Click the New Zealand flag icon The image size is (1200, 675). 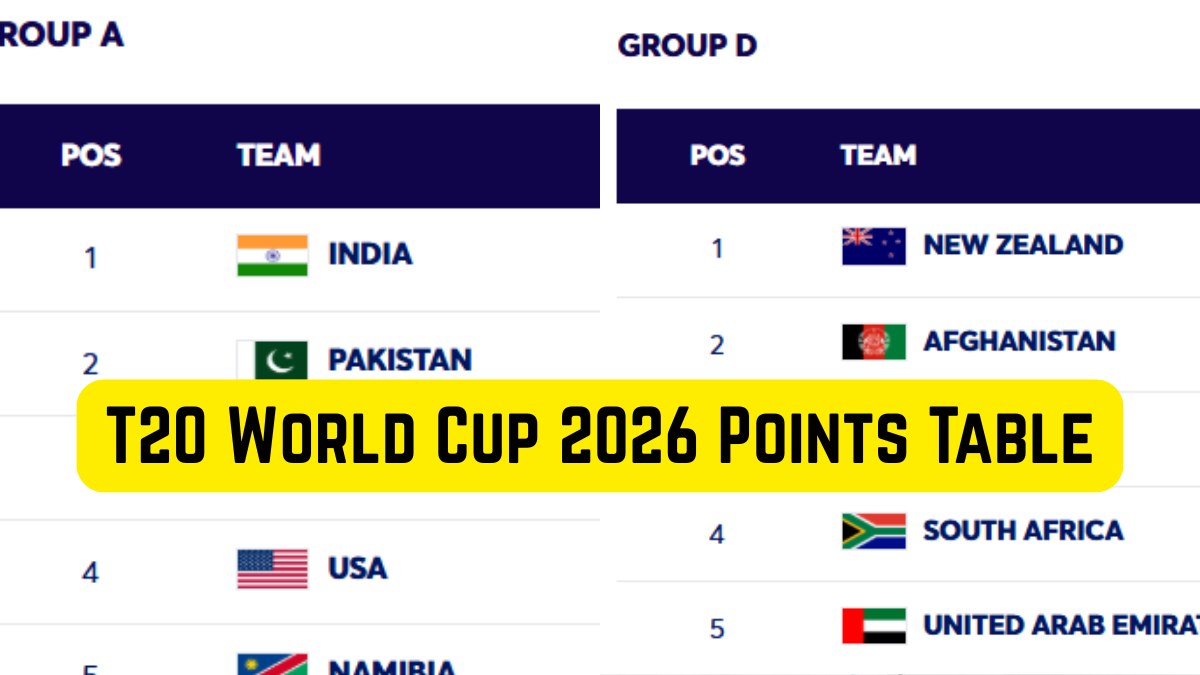coord(873,246)
